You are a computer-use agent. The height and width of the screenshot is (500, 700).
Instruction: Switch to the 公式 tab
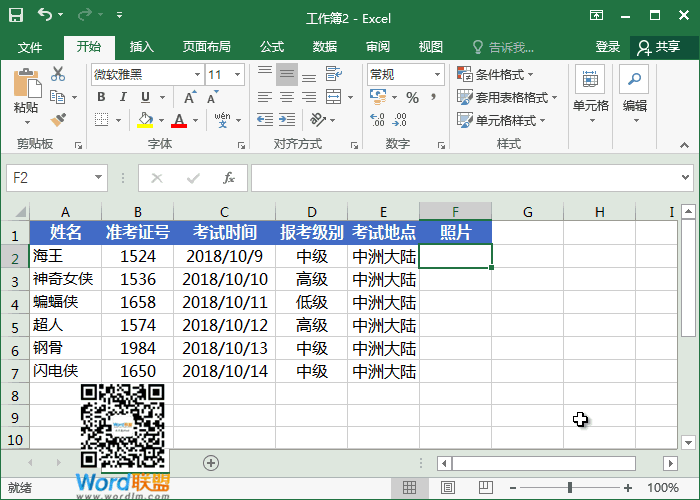point(272,47)
